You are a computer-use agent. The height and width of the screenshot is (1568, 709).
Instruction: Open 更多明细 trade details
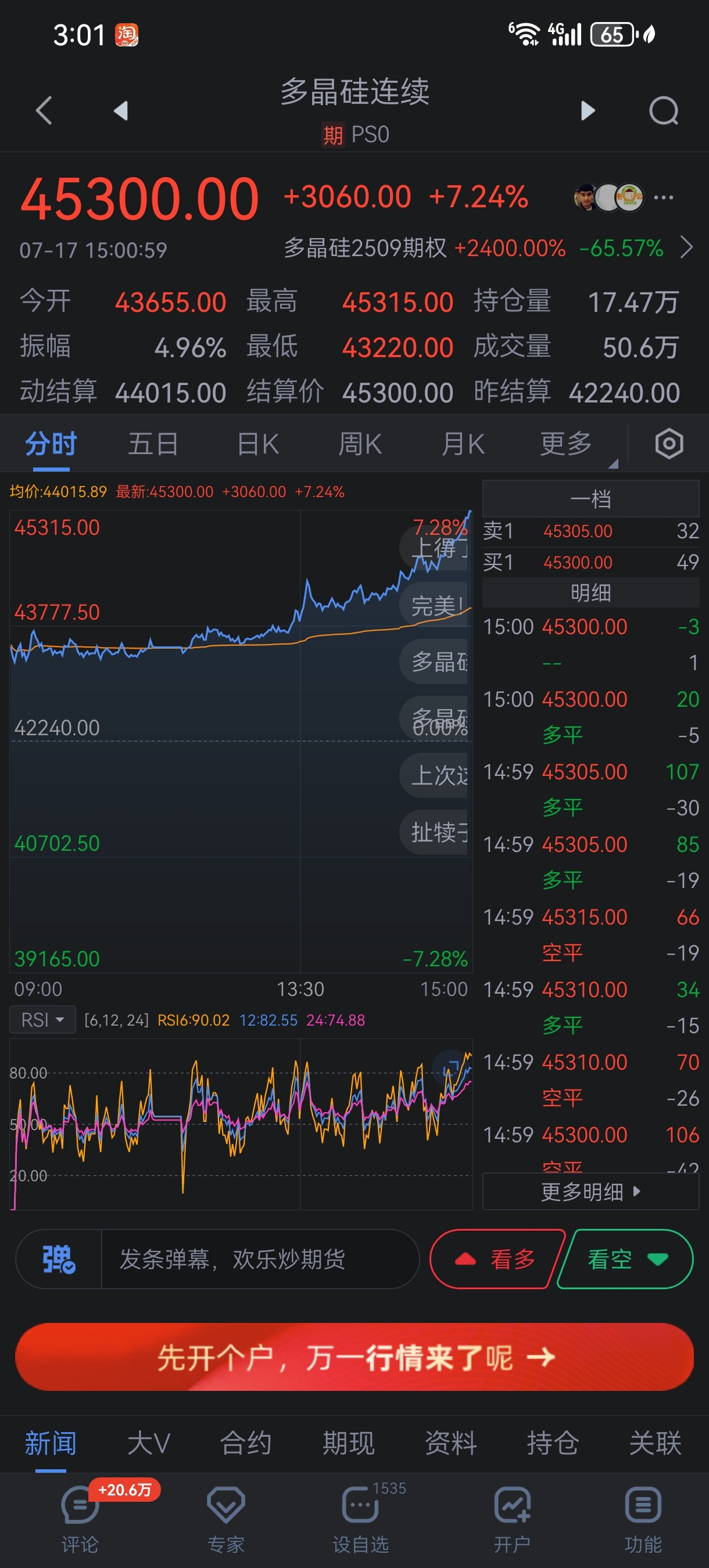(x=590, y=1191)
